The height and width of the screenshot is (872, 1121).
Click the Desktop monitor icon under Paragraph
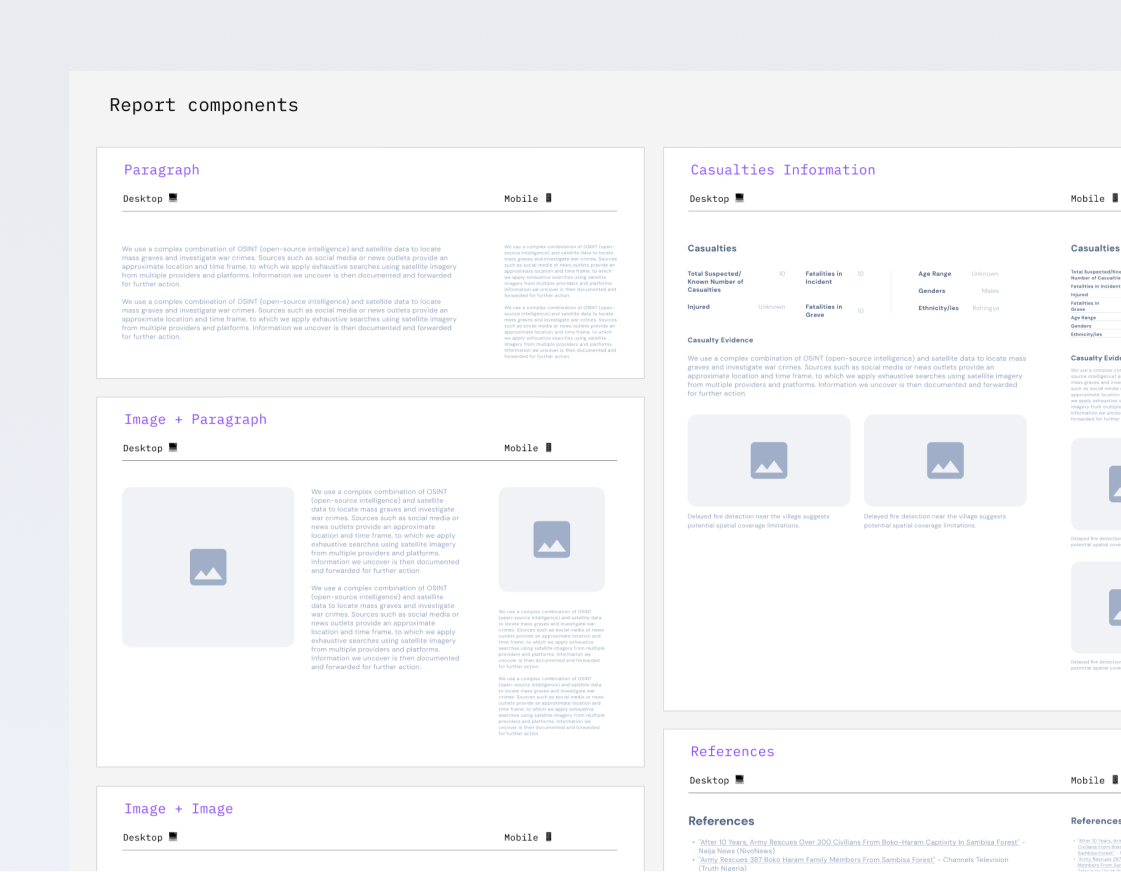(x=173, y=198)
